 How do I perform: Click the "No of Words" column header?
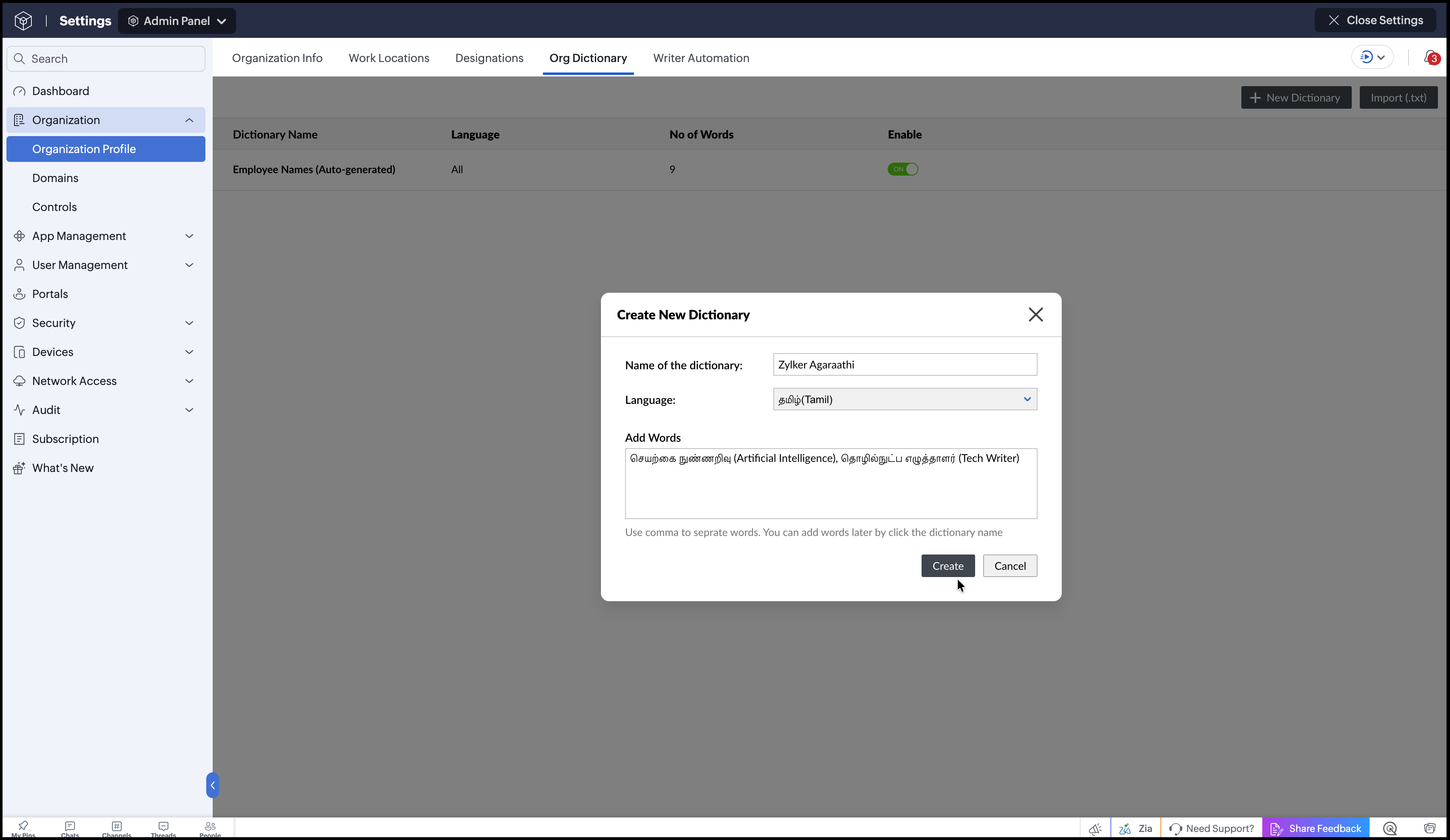(701, 134)
